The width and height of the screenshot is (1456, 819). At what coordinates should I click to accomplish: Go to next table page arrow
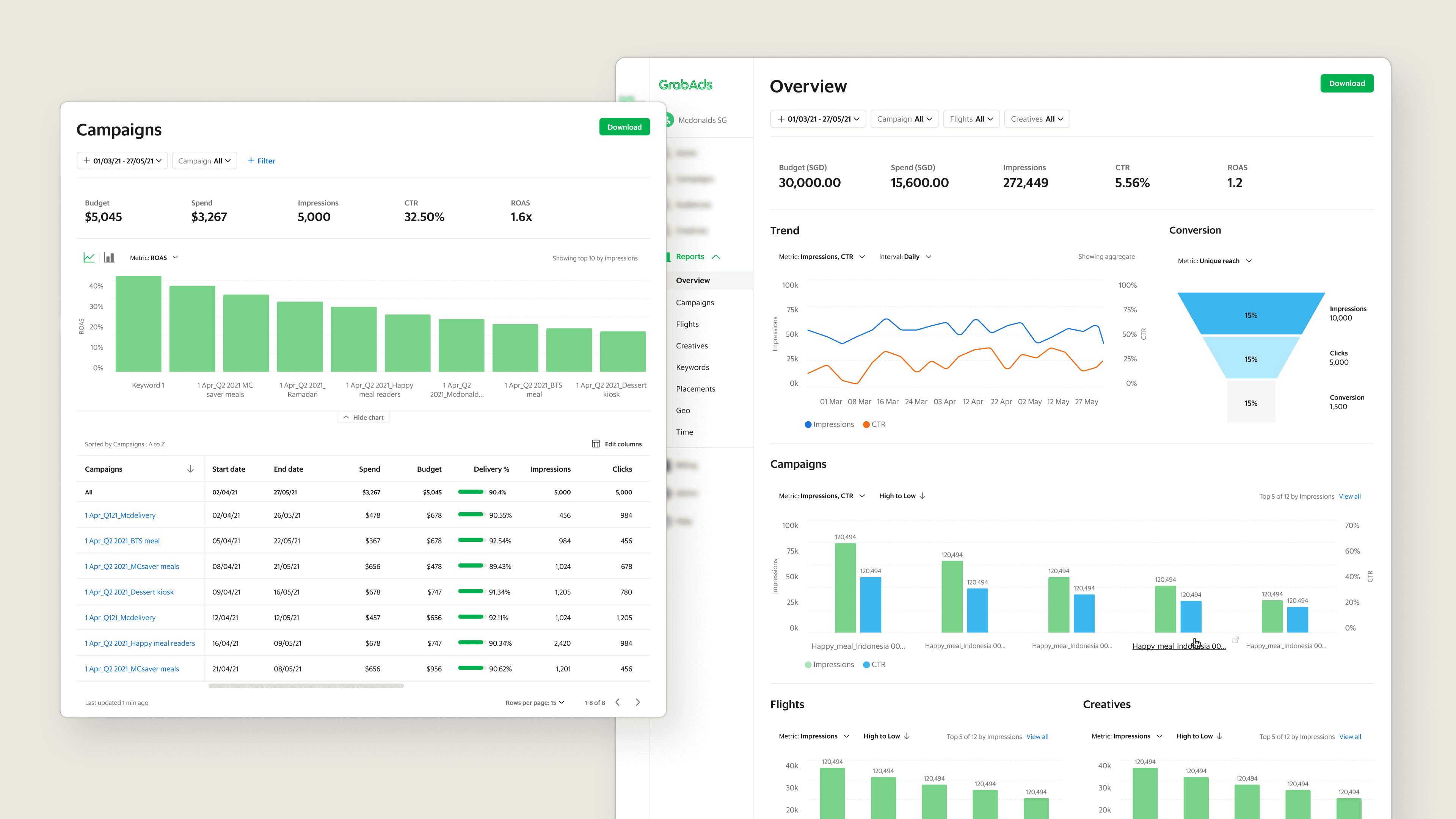pyautogui.click(x=637, y=702)
